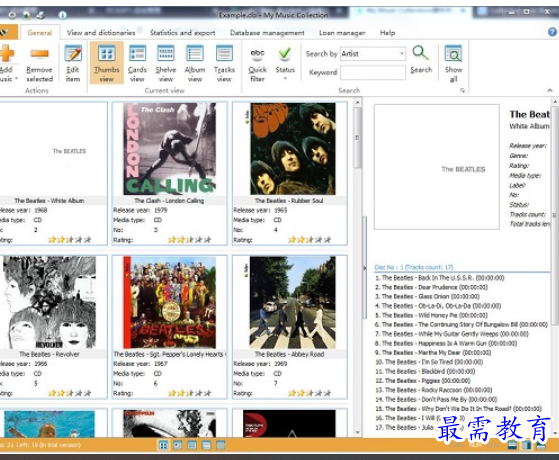Select track 'Glass Onion'

[427, 296]
